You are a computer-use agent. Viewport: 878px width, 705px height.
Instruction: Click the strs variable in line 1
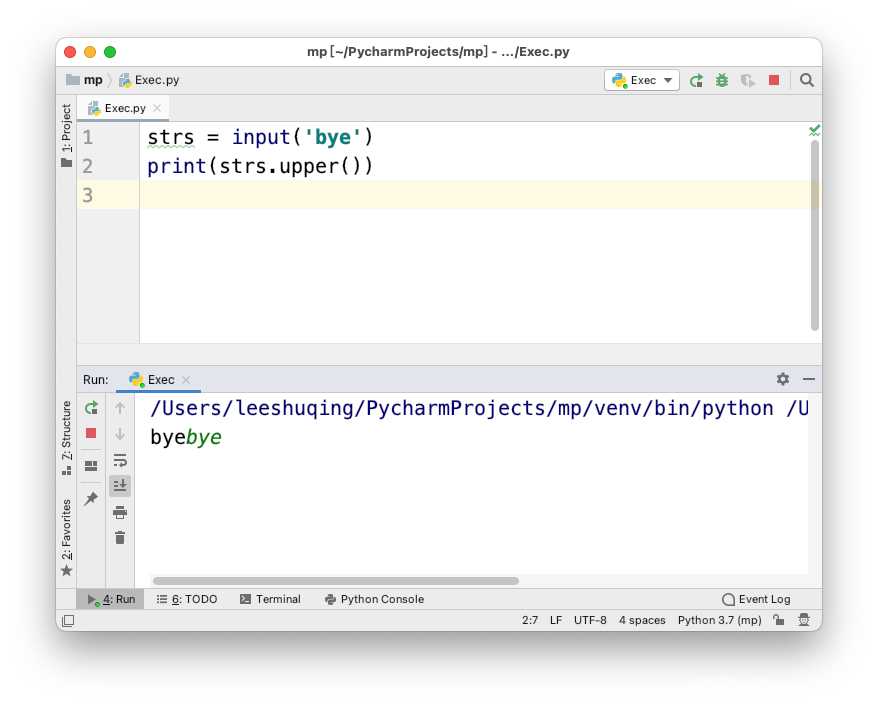click(x=171, y=137)
